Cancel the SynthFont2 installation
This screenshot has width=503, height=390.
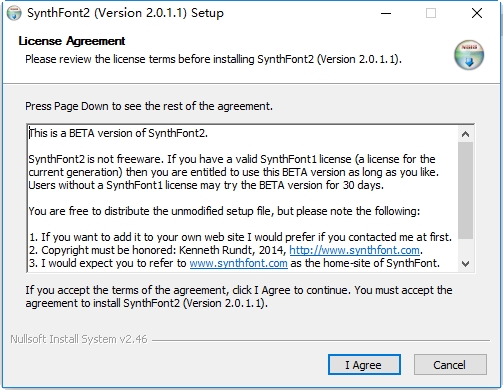450,365
